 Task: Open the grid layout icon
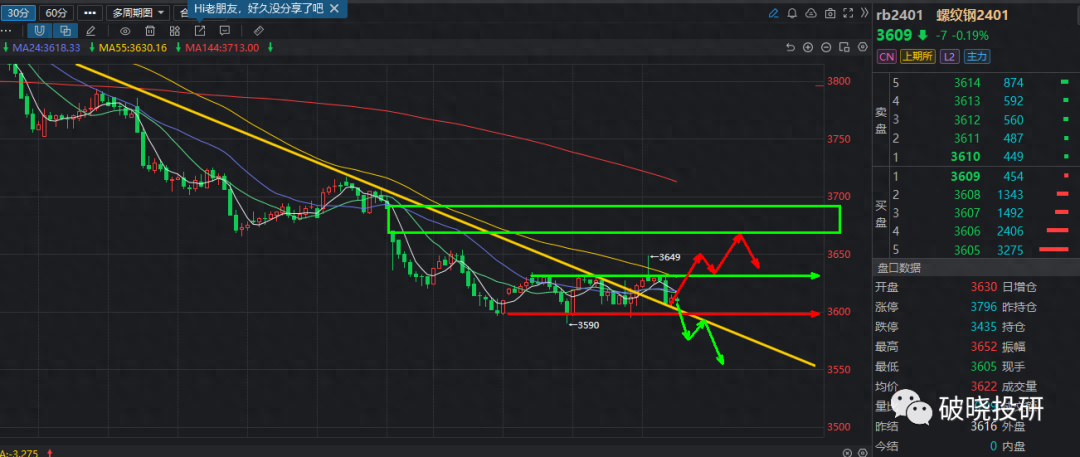coord(174,30)
